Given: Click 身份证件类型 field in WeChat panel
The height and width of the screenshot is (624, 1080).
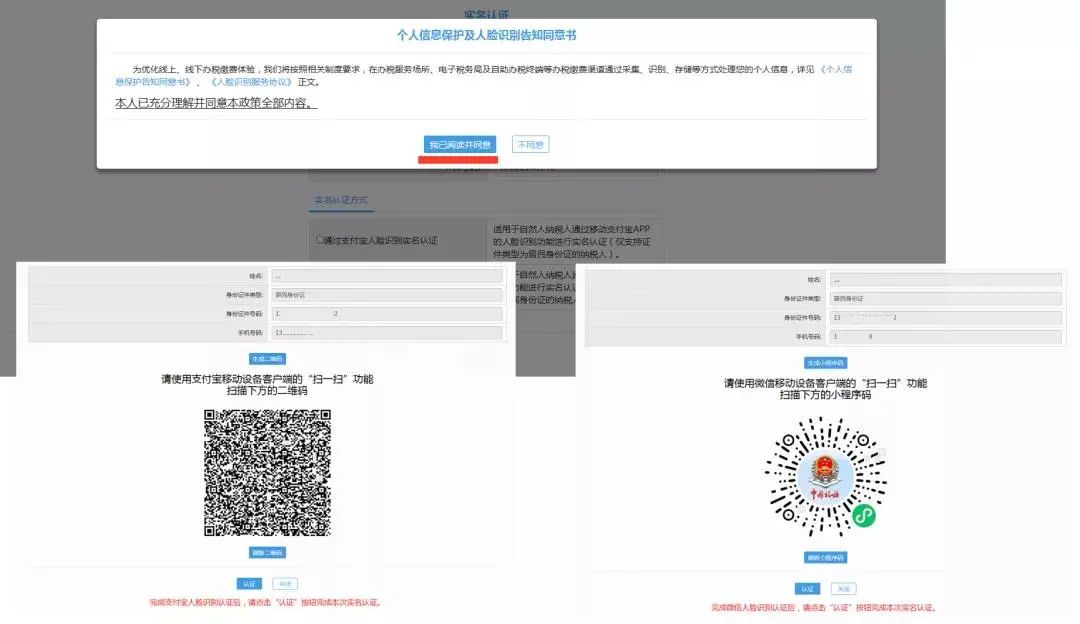Looking at the screenshot, I should [x=945, y=299].
